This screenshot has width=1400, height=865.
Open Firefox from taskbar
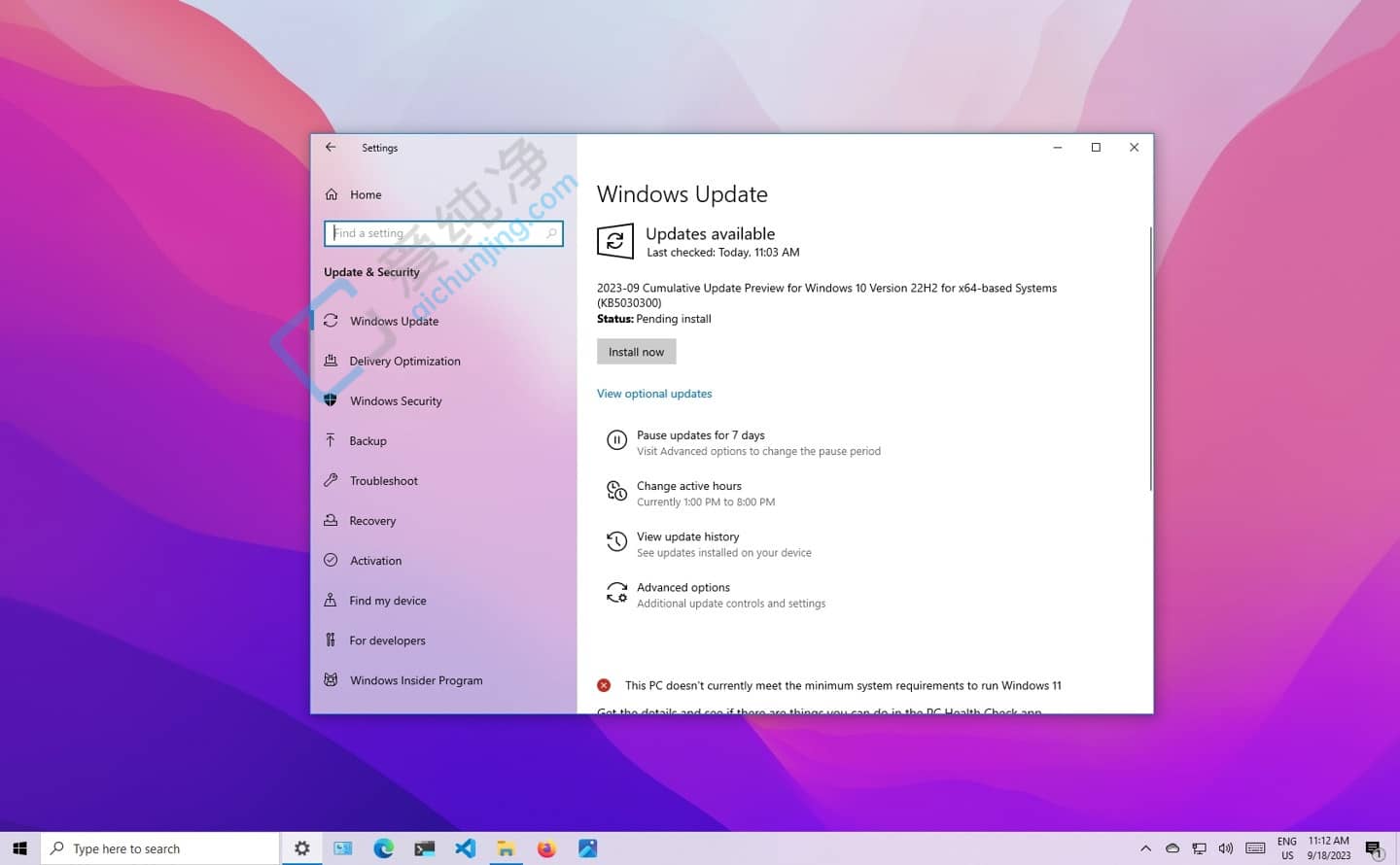(x=547, y=848)
